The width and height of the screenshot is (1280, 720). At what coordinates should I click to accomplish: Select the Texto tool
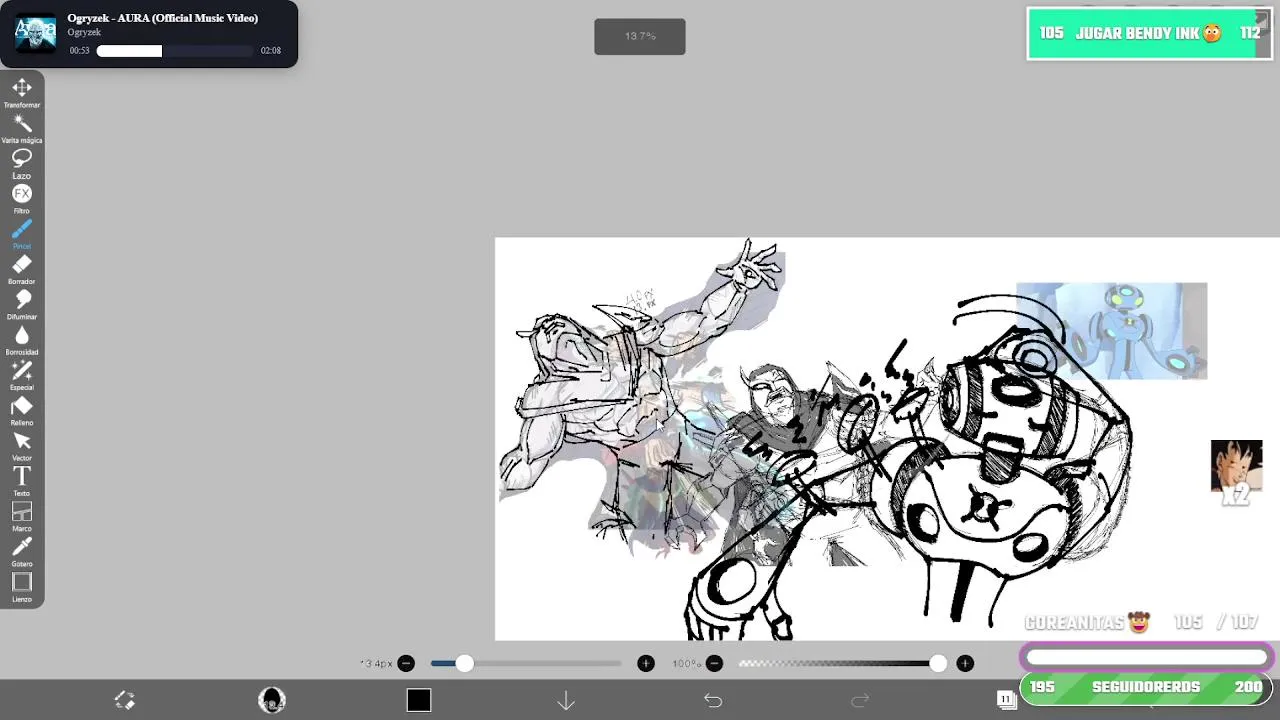tap(22, 481)
